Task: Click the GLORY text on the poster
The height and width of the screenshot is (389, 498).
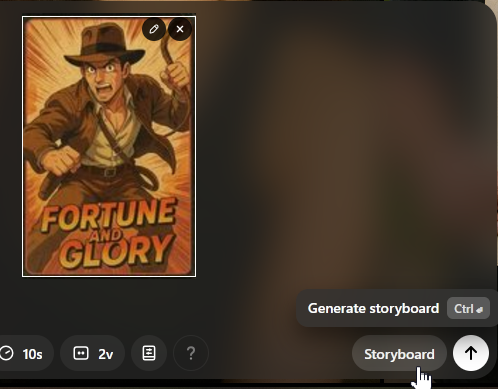Action: point(117,251)
